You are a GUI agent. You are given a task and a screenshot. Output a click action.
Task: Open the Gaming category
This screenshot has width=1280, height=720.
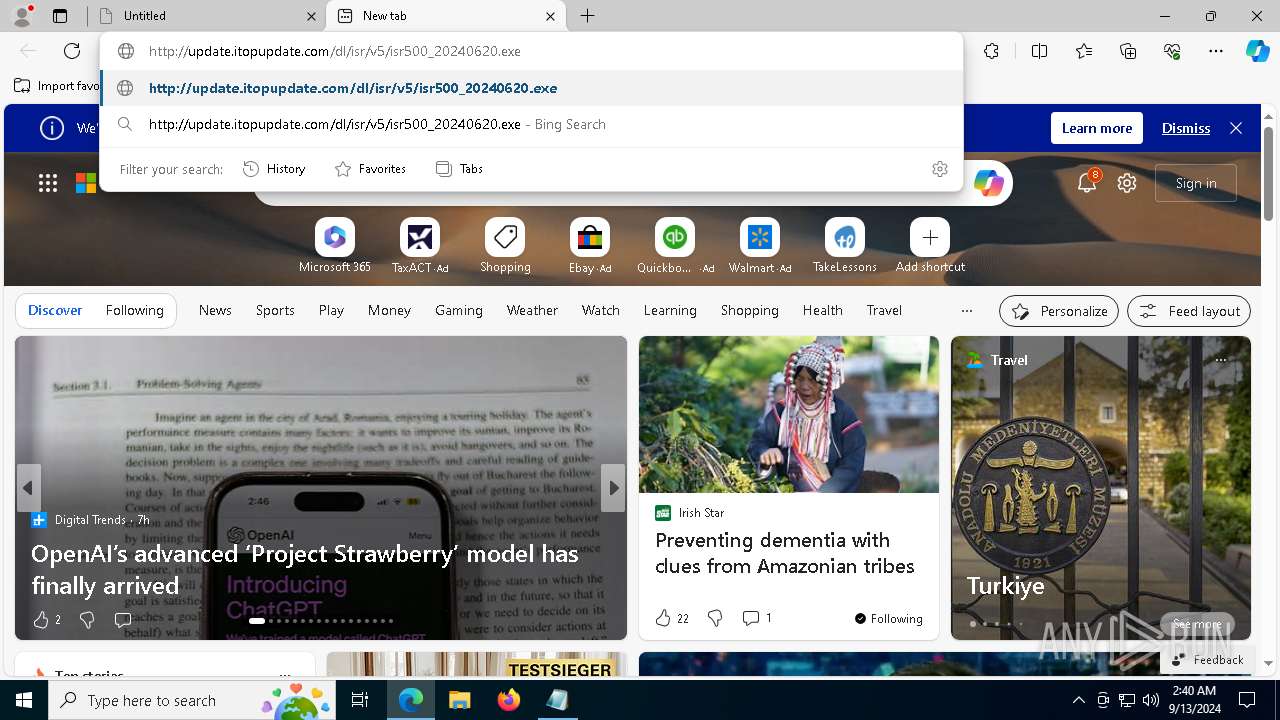459,310
